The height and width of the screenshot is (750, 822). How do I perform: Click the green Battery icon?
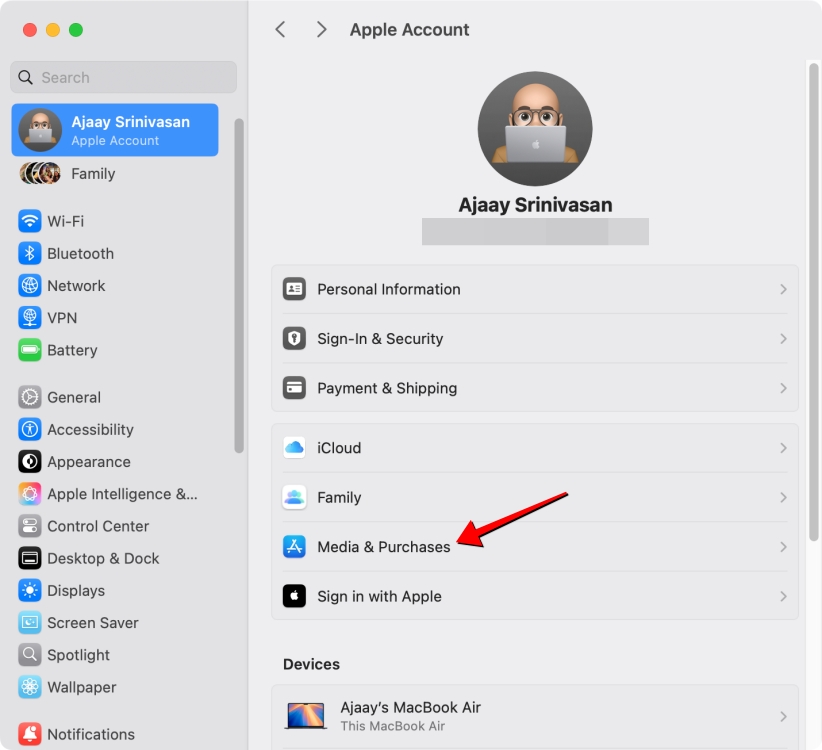click(x=30, y=350)
